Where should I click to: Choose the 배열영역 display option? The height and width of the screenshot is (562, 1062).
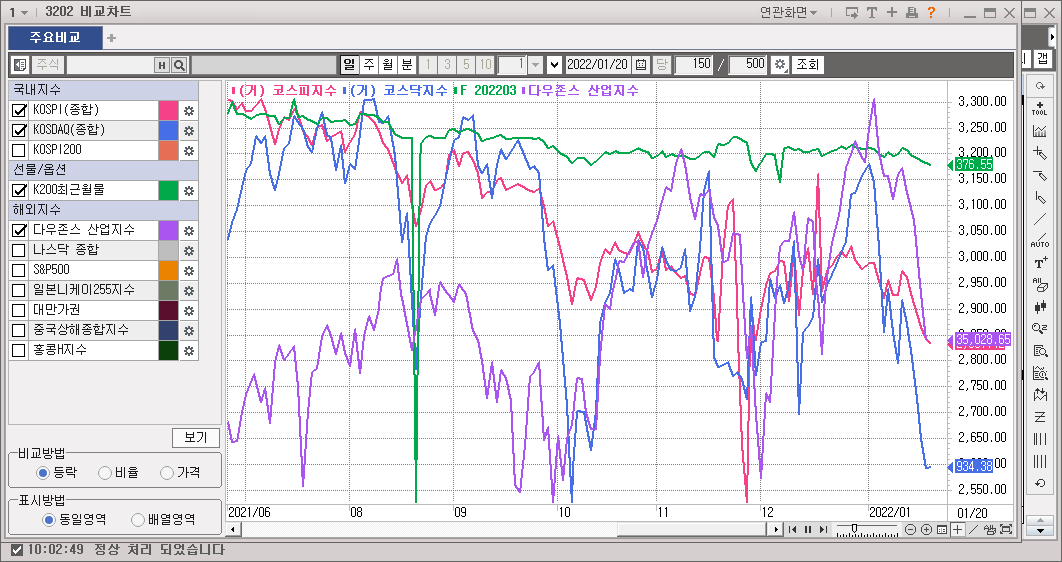tap(138, 520)
